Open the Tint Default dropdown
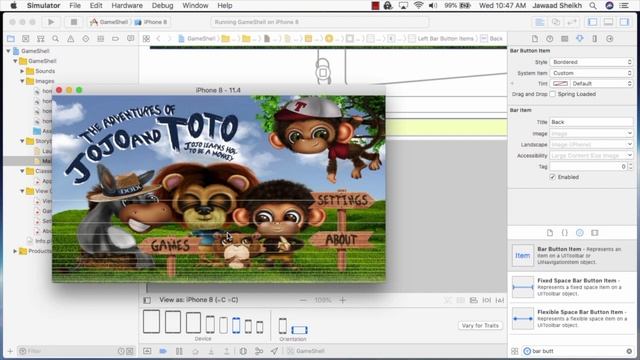This screenshot has width=640, height=360. tap(601, 83)
